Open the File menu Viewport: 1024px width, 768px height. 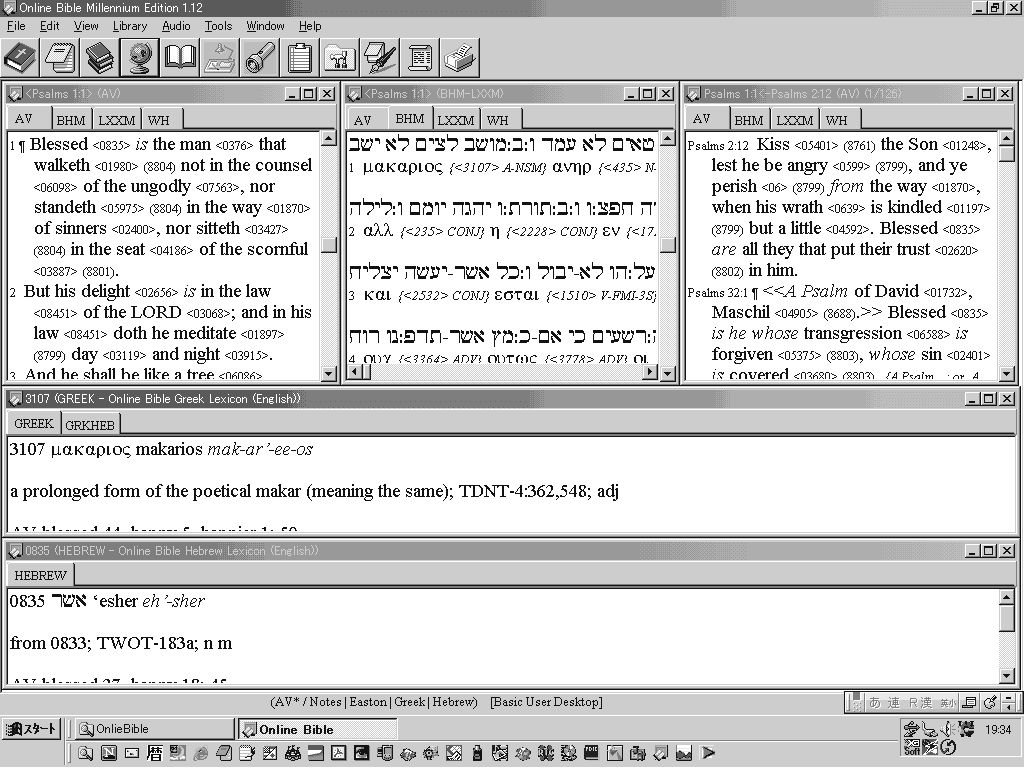[x=16, y=26]
